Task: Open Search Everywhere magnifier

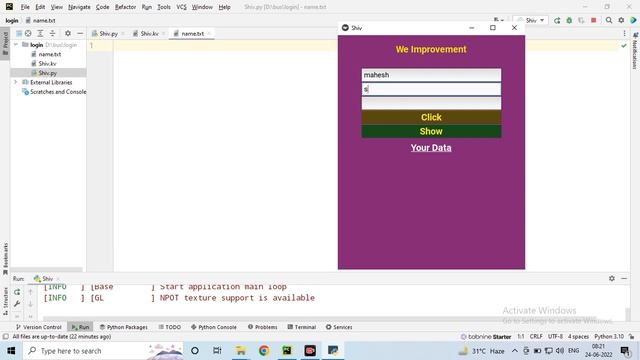Action: point(609,20)
